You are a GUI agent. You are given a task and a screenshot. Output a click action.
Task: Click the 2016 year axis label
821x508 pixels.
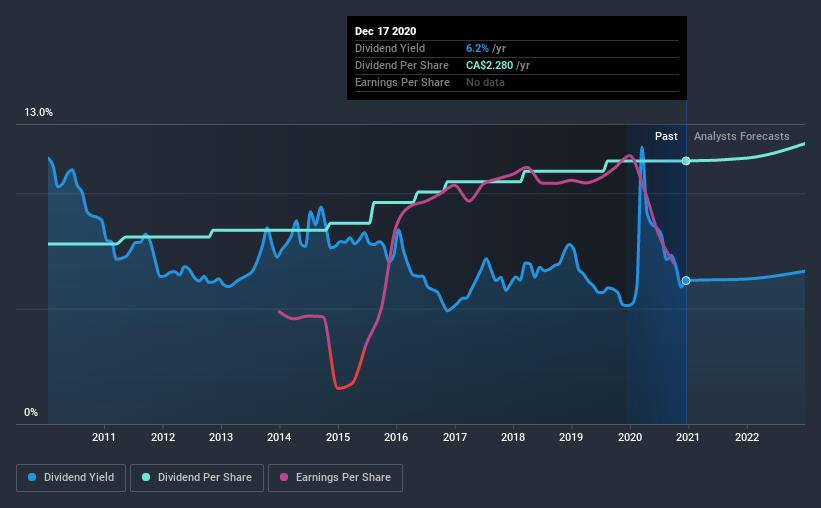pos(396,437)
